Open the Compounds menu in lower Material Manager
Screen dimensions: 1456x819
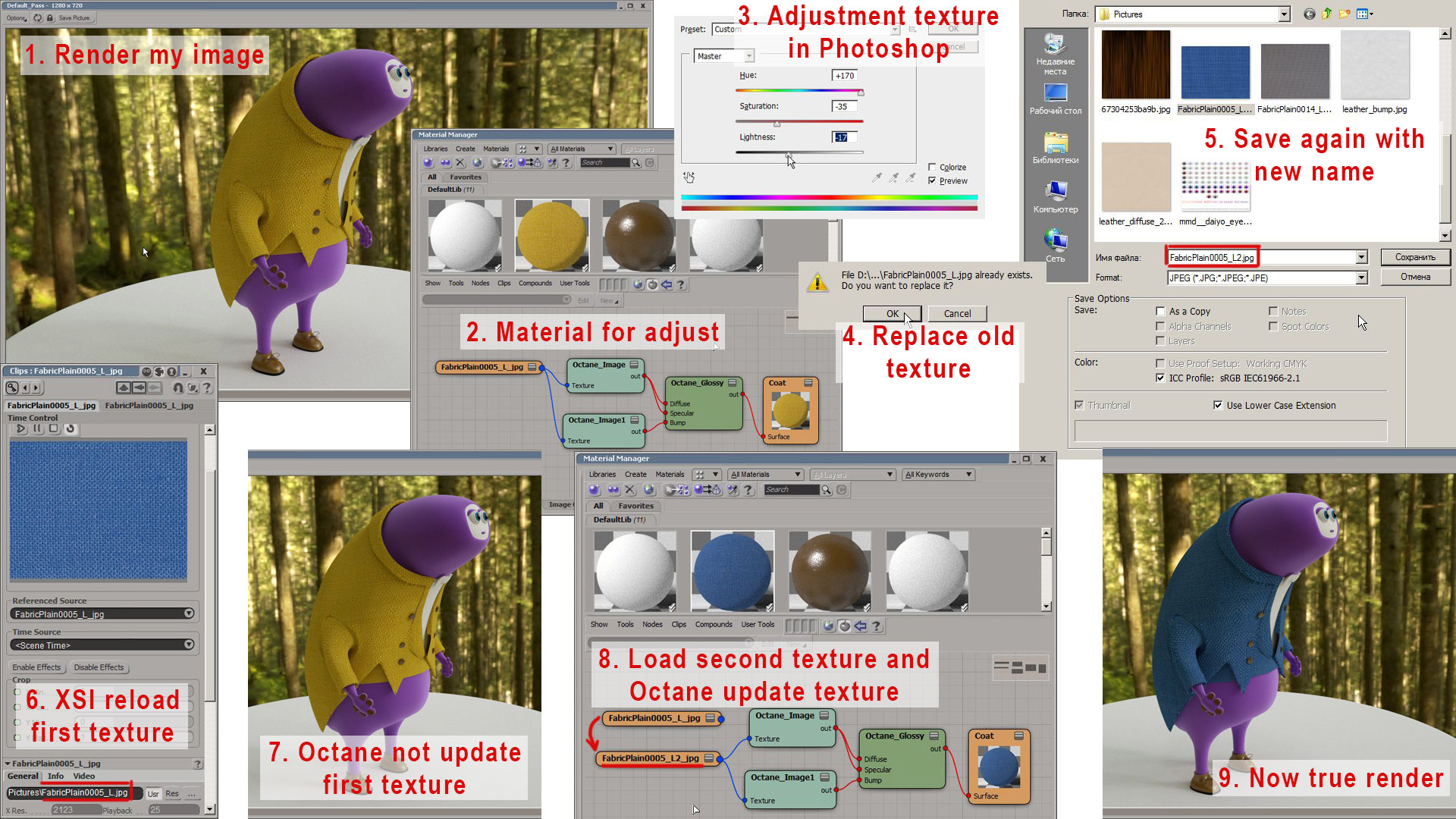click(713, 625)
